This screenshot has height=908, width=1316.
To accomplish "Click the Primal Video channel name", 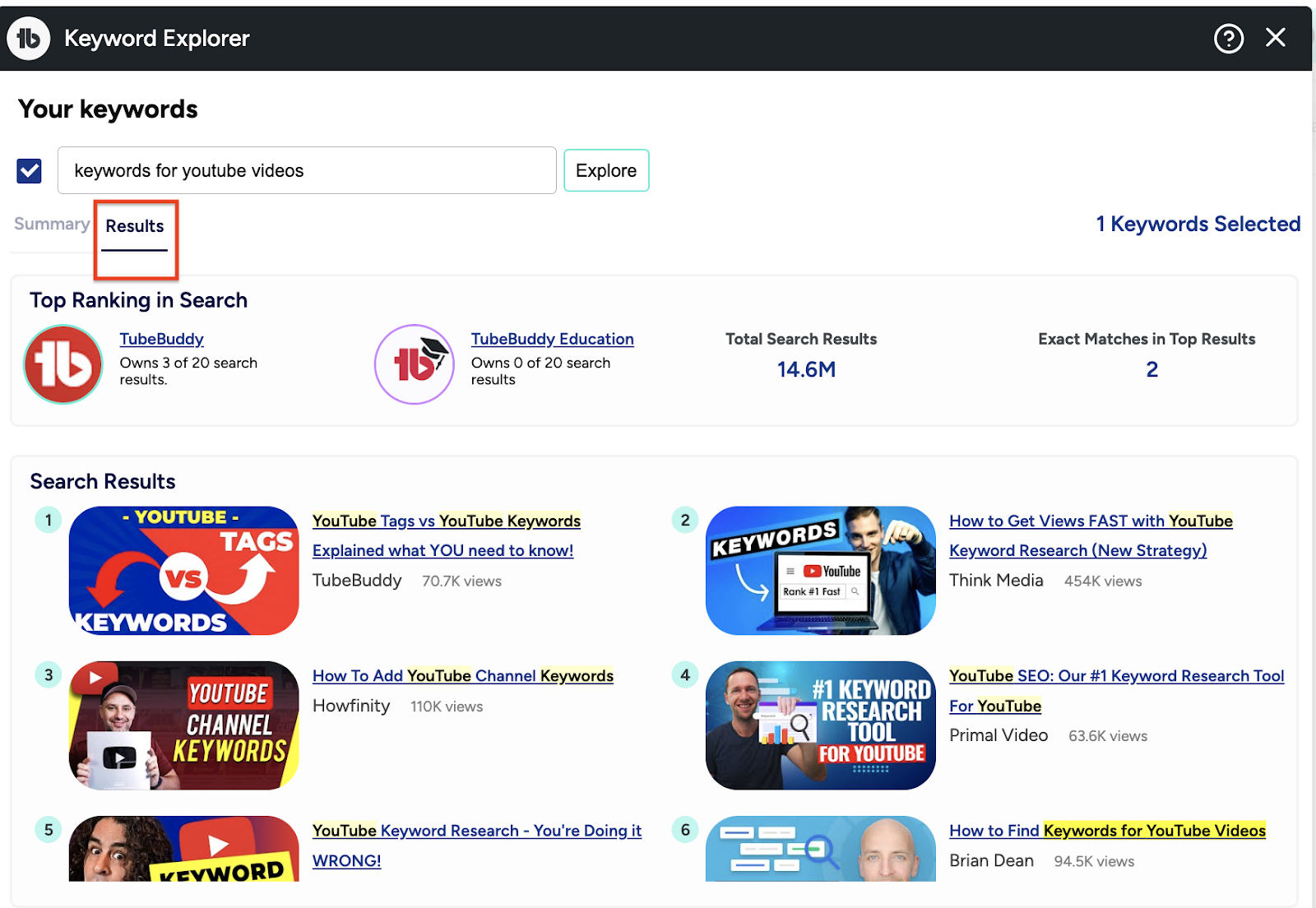I will 999,735.
